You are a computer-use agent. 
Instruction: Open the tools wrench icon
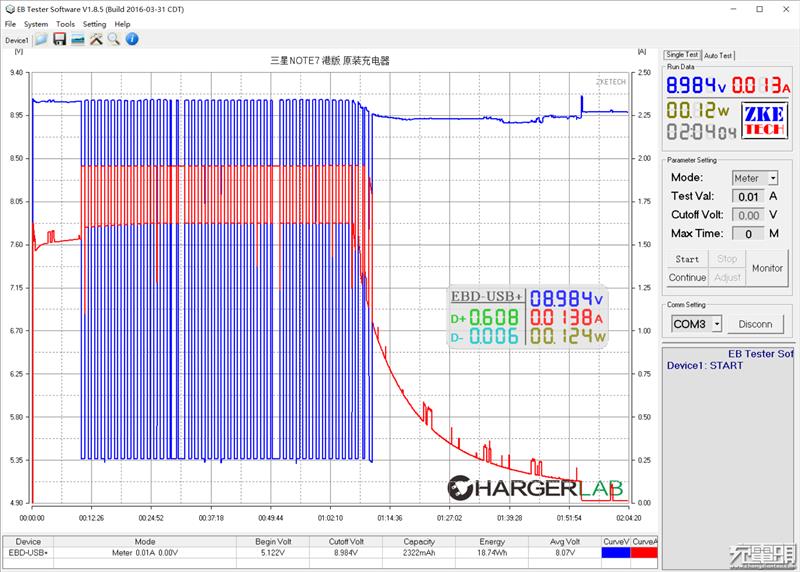tap(96, 39)
